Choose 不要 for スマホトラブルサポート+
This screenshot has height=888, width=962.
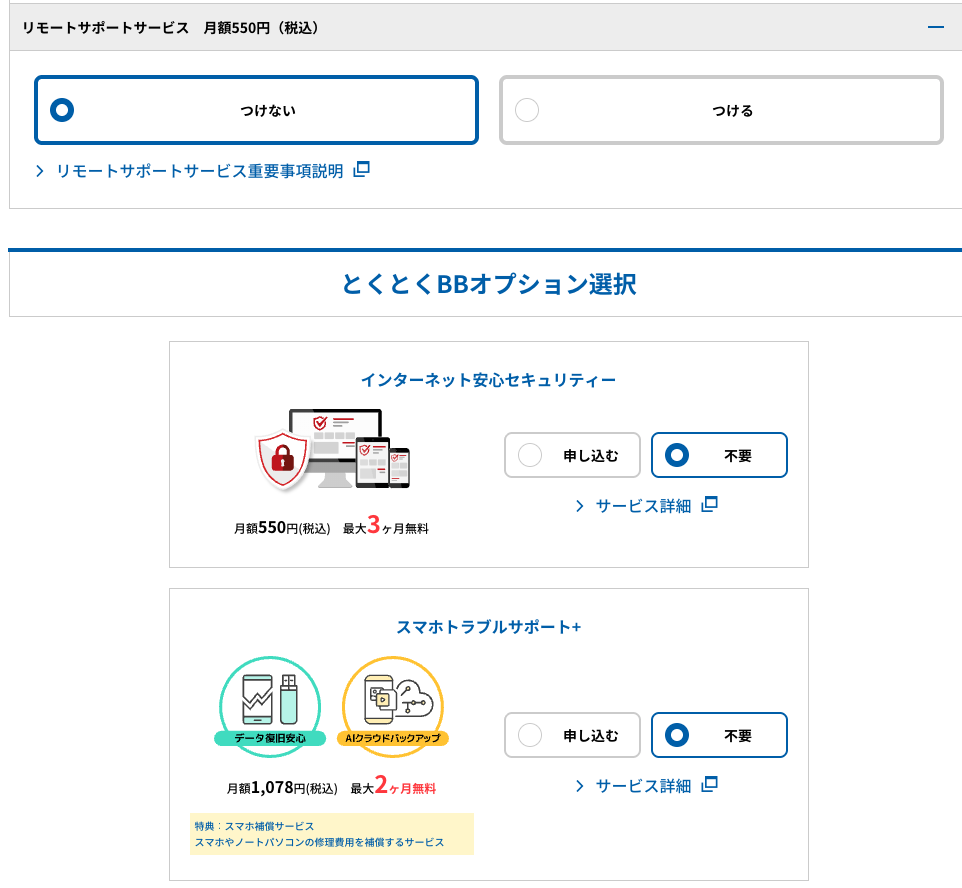(719, 735)
